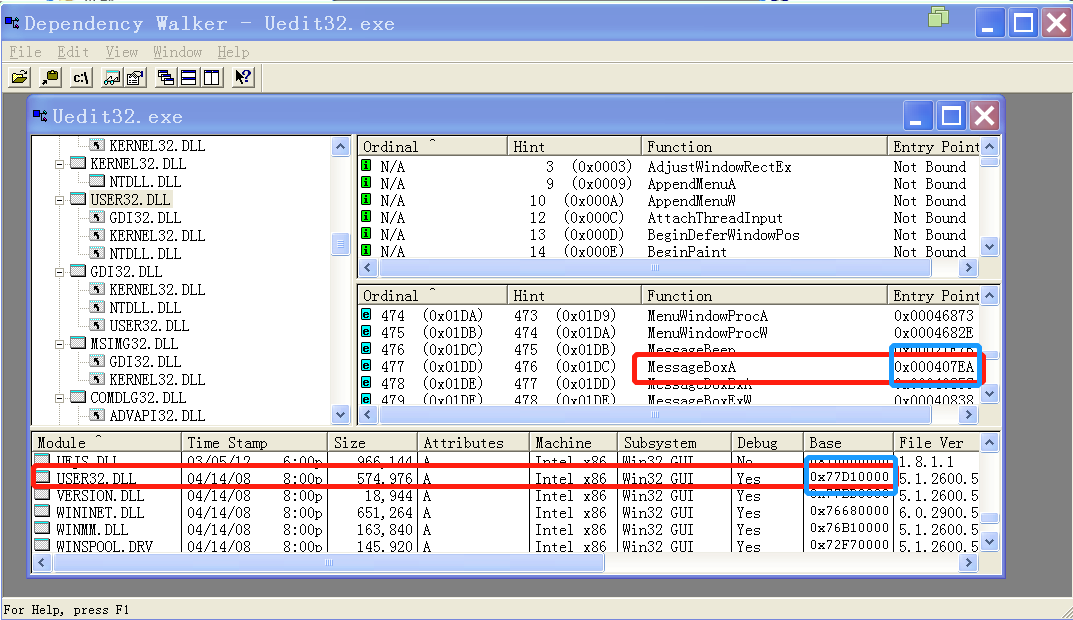The width and height of the screenshot is (1073, 620).
Task: Collapse the MSIMG32.DLL tree node
Action: coord(59,344)
